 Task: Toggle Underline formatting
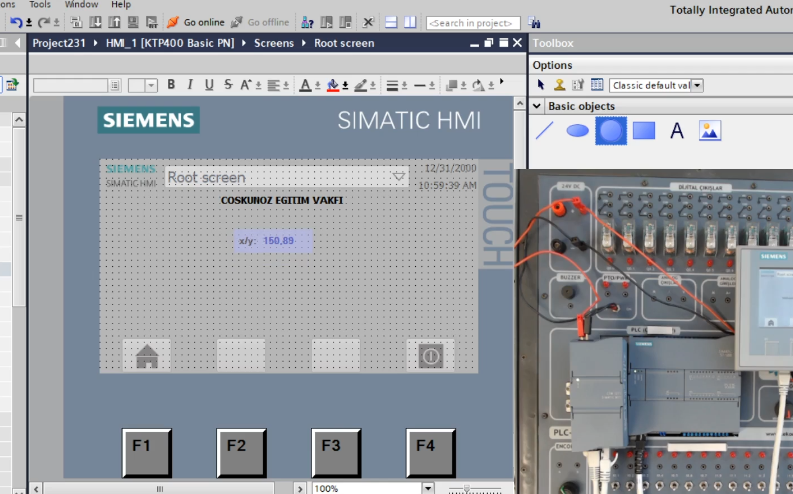click(x=209, y=84)
